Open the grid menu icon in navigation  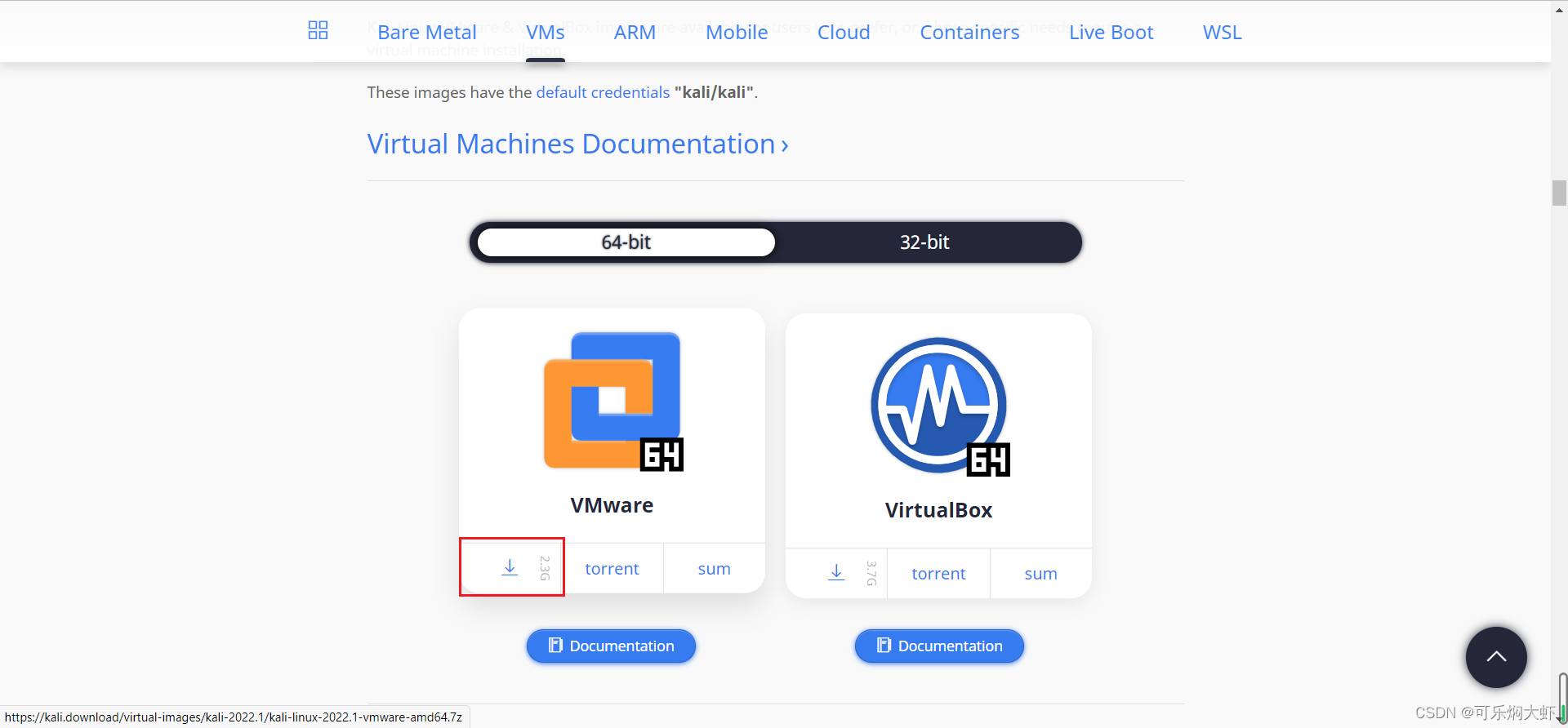pos(318,31)
